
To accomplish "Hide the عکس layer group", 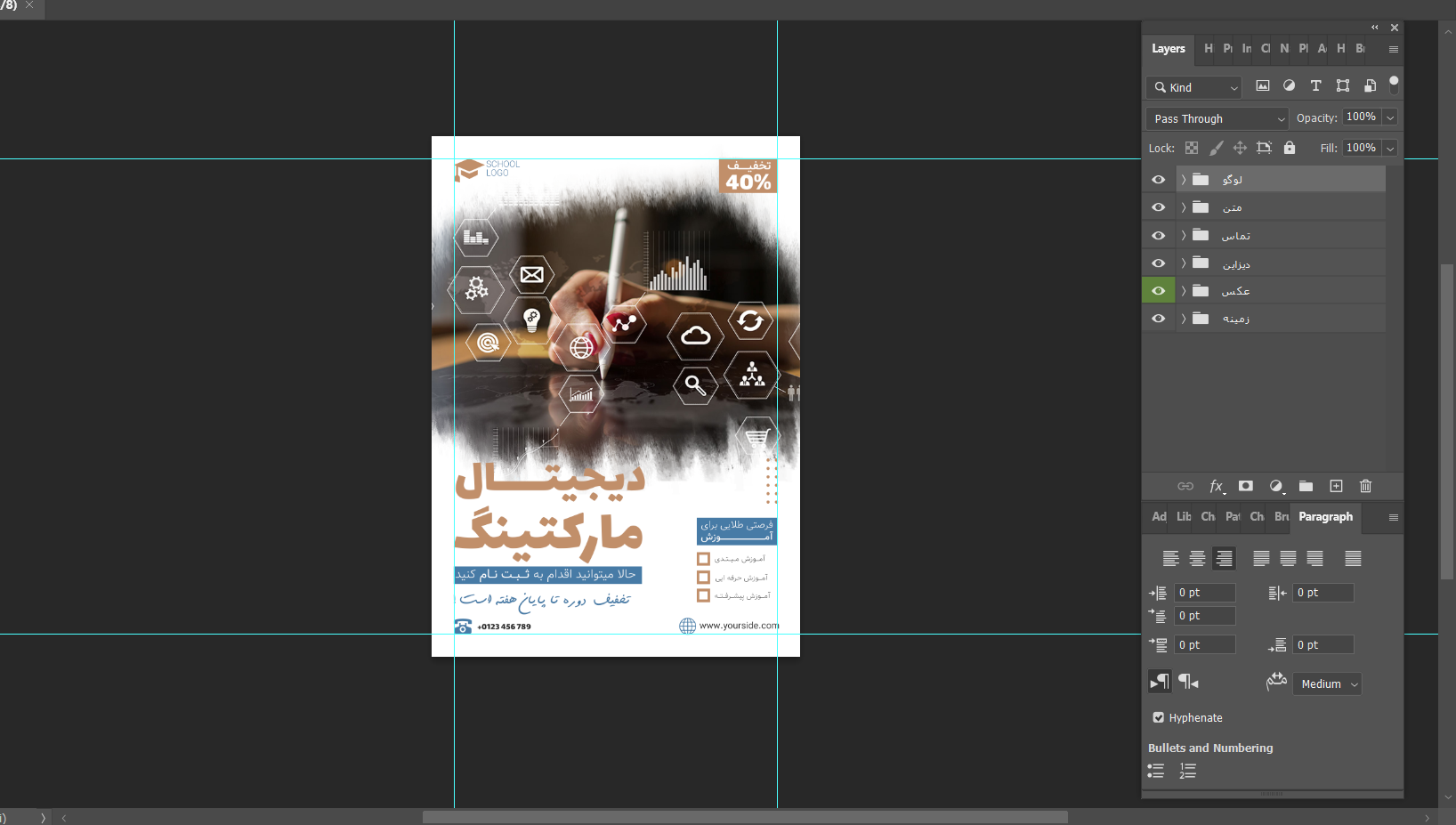I will coord(1158,291).
